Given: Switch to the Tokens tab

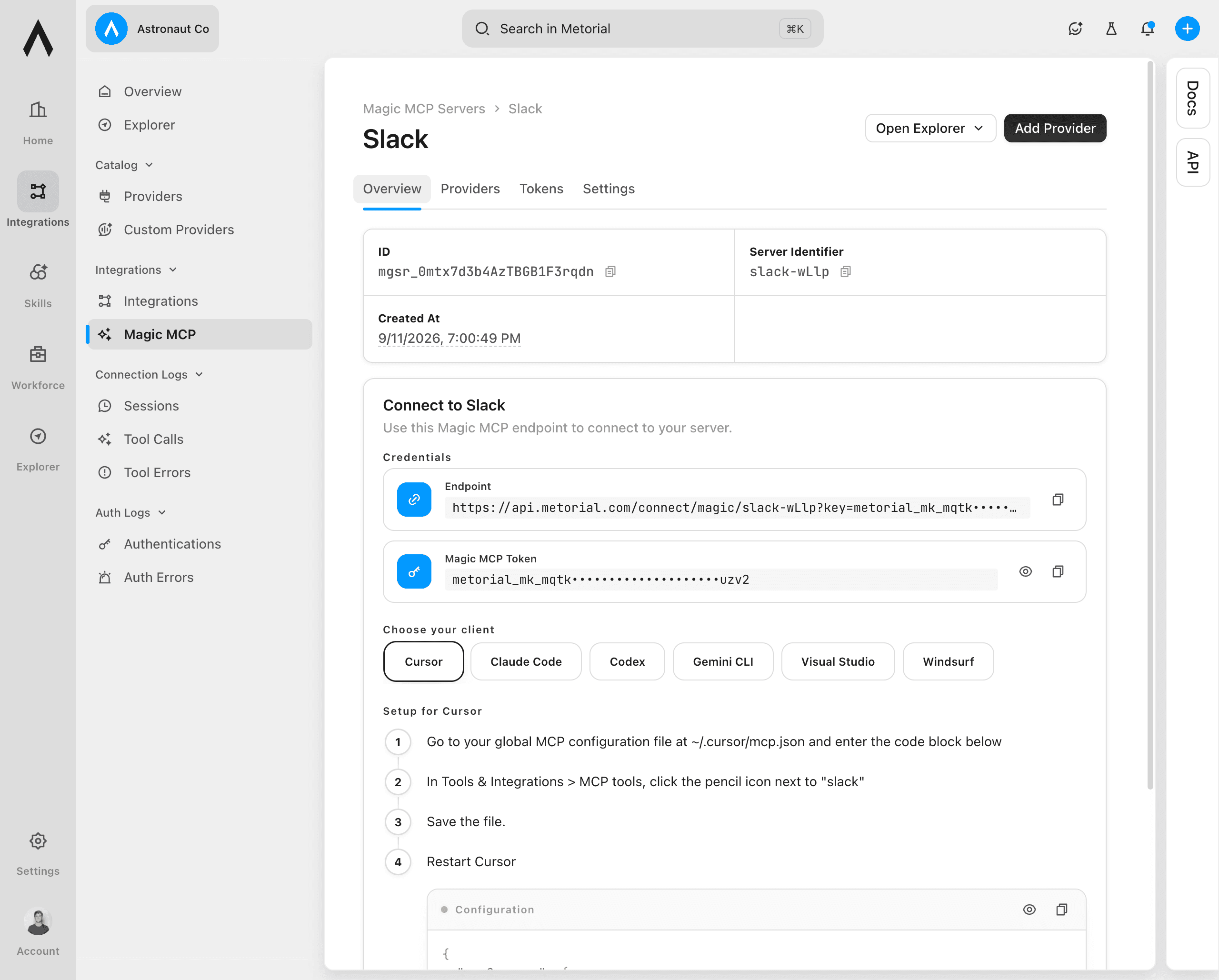Looking at the screenshot, I should (x=541, y=189).
